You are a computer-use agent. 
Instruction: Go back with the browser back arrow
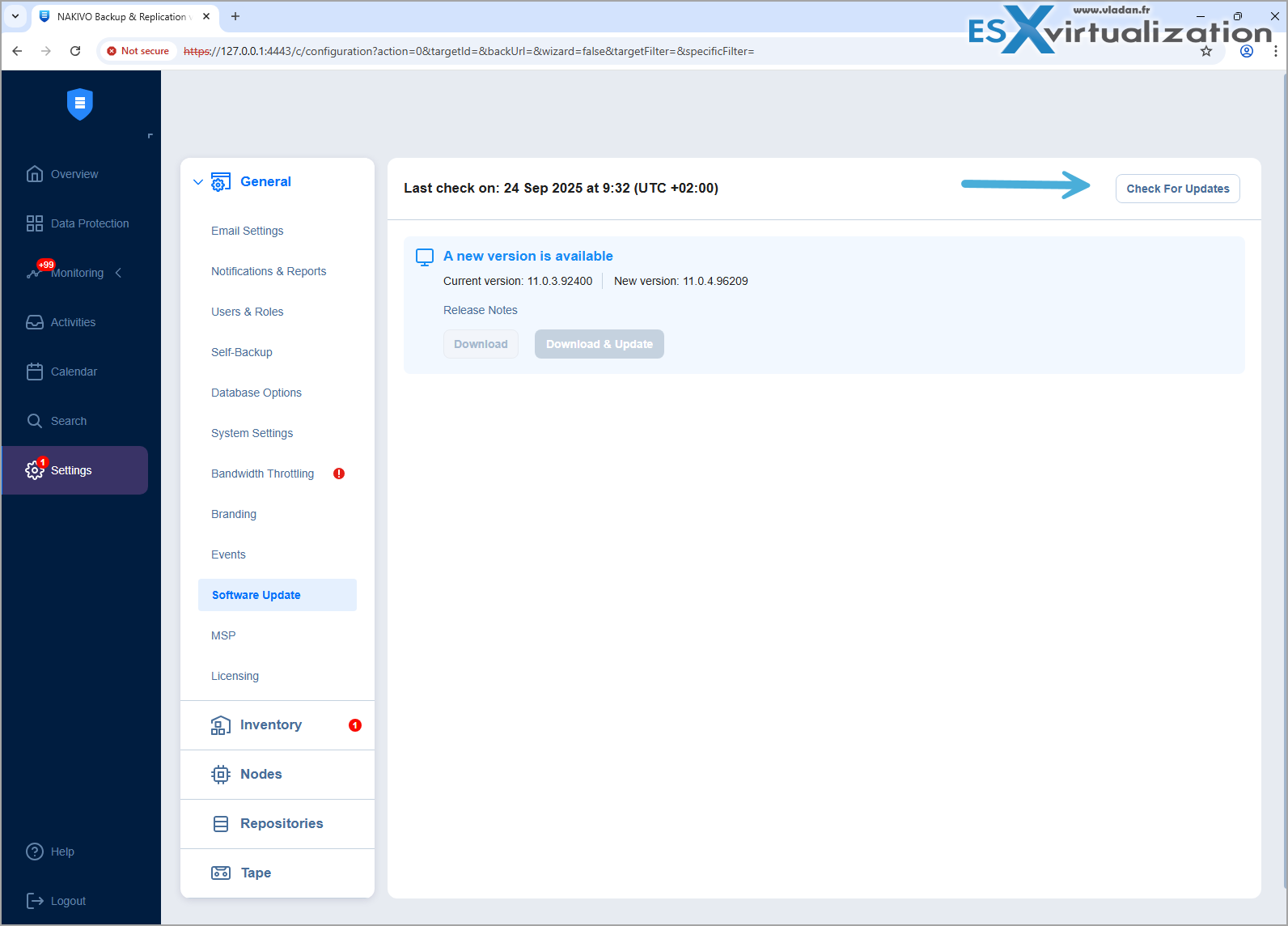(x=17, y=51)
